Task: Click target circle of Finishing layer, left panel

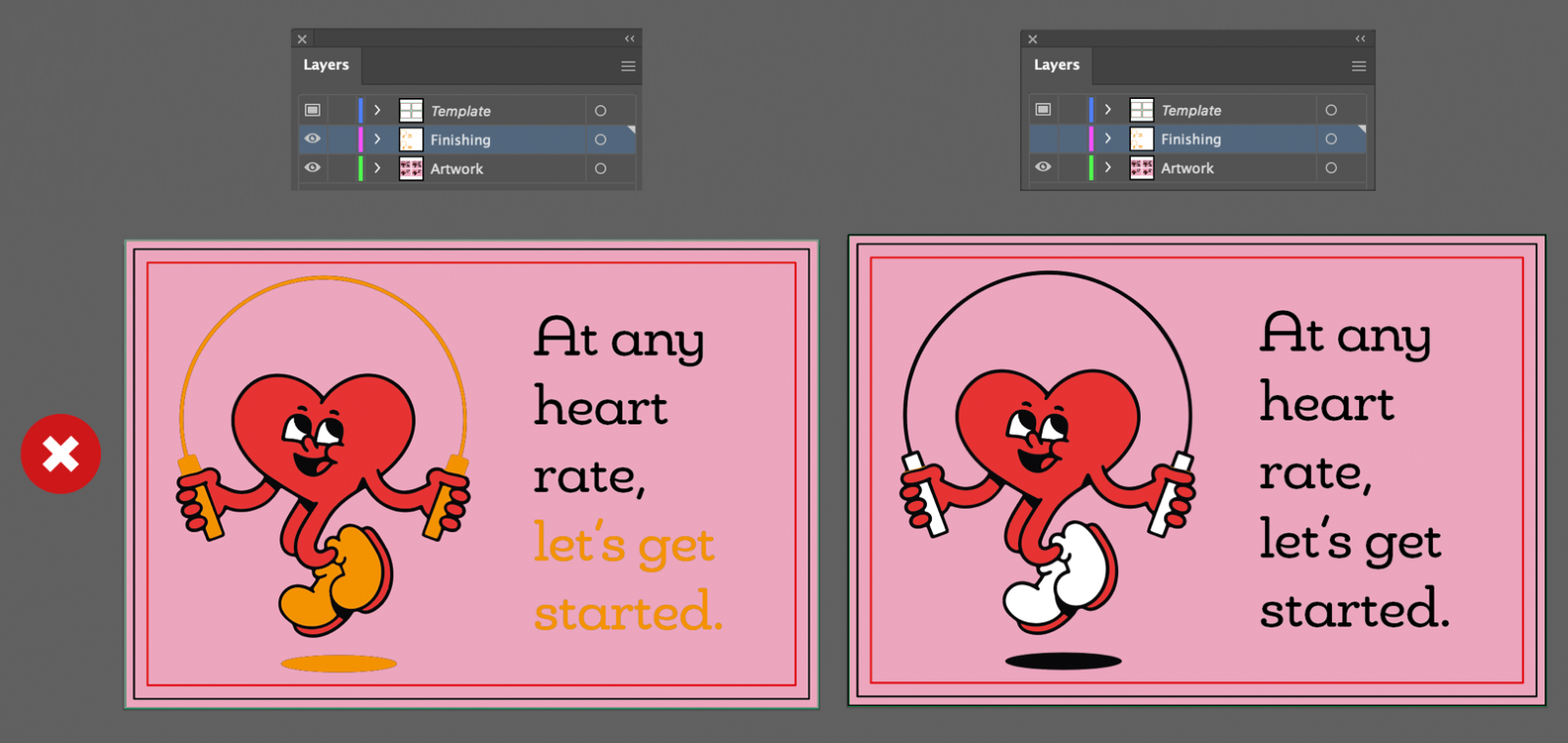Action: [x=601, y=140]
